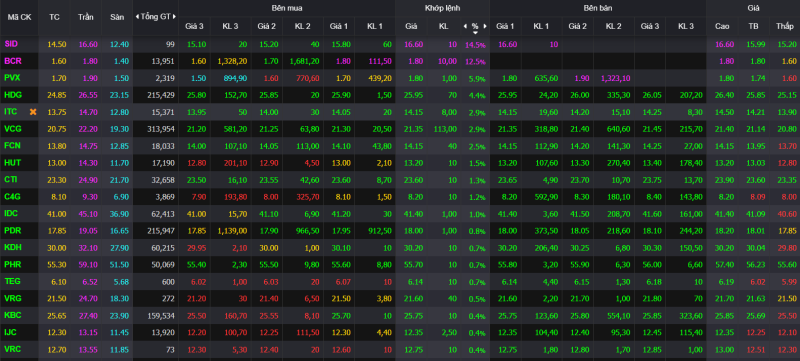This screenshot has height=361, width=800.
Task: Click the Giá header under Khớp lệnh
Action: (411, 26)
